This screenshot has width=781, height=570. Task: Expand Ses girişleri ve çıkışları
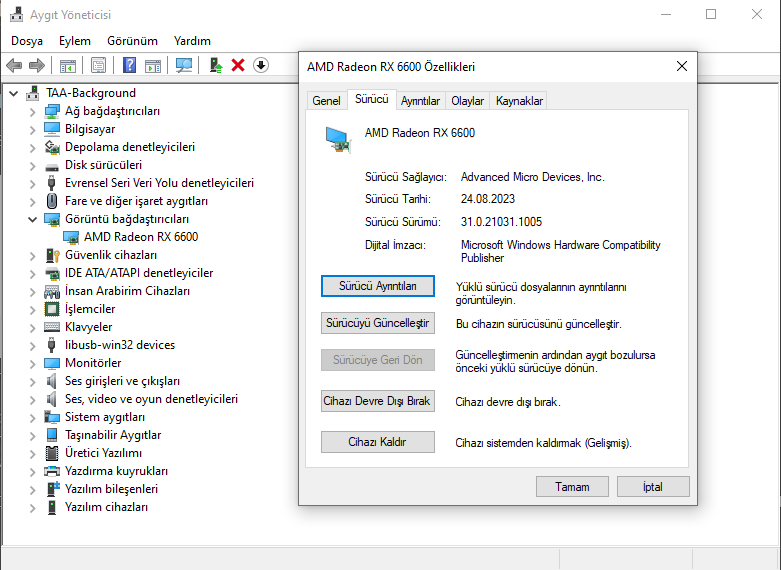coord(32,381)
